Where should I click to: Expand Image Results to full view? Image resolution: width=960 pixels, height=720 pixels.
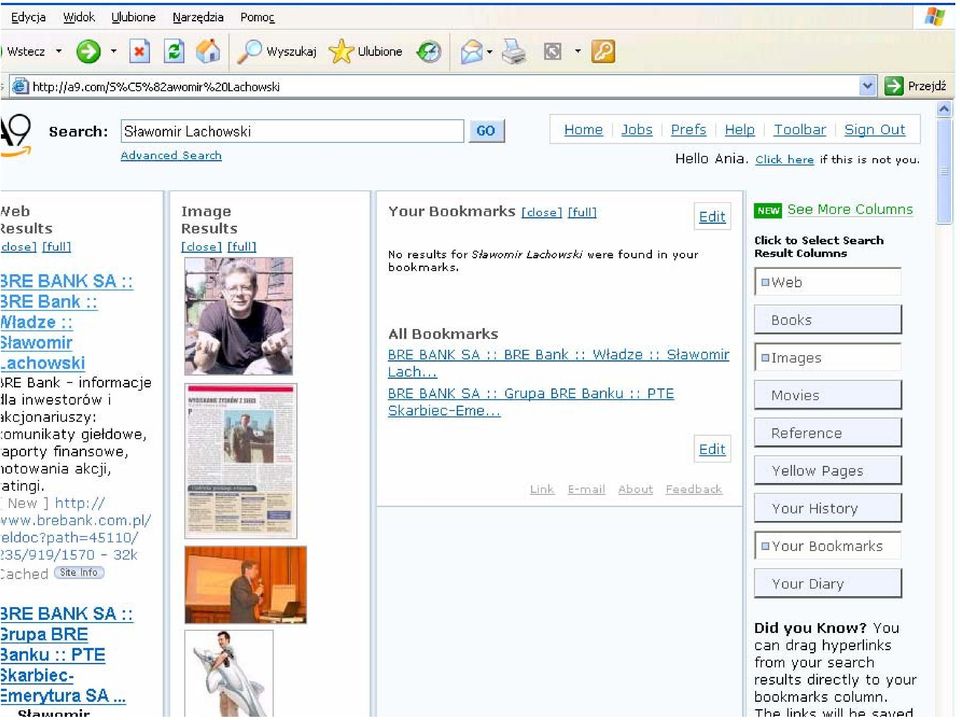coord(242,247)
